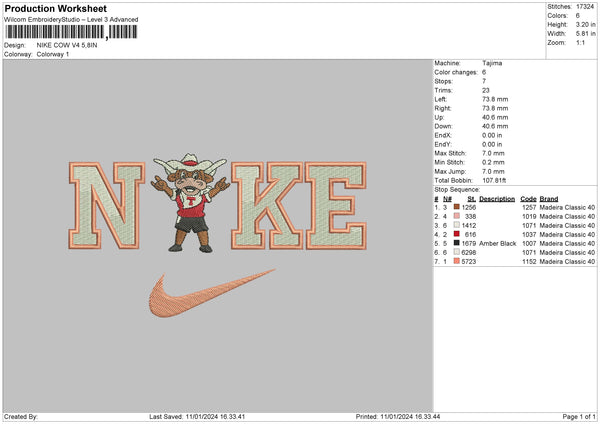Click the design barcode in the header
The image size is (600, 424).
click(71, 32)
